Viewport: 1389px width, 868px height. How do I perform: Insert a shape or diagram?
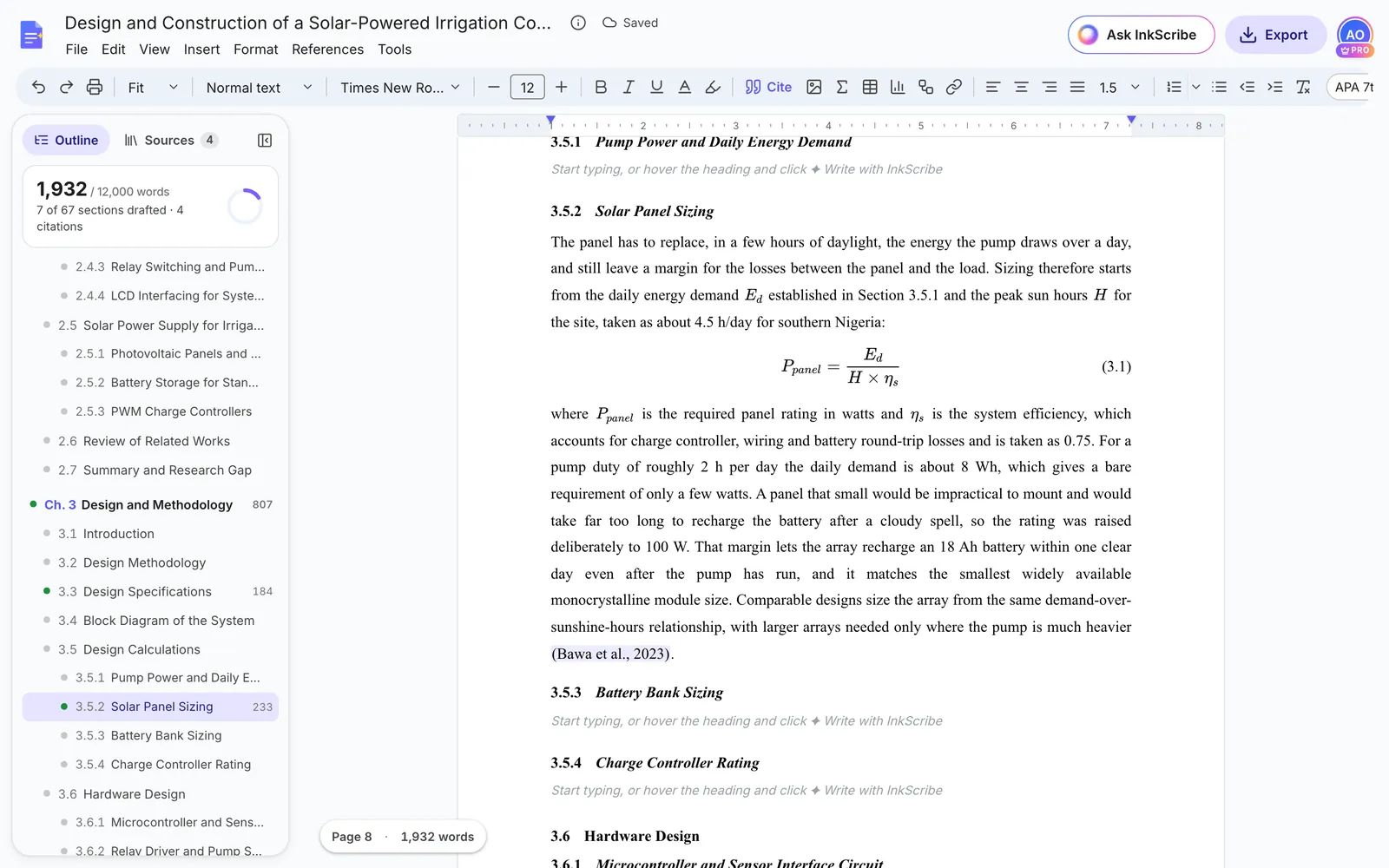point(925,87)
